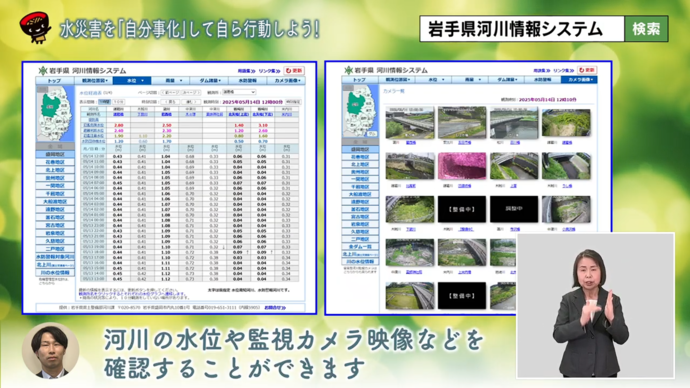Expand the active カメラ画像 menu on the camera page

(579, 80)
